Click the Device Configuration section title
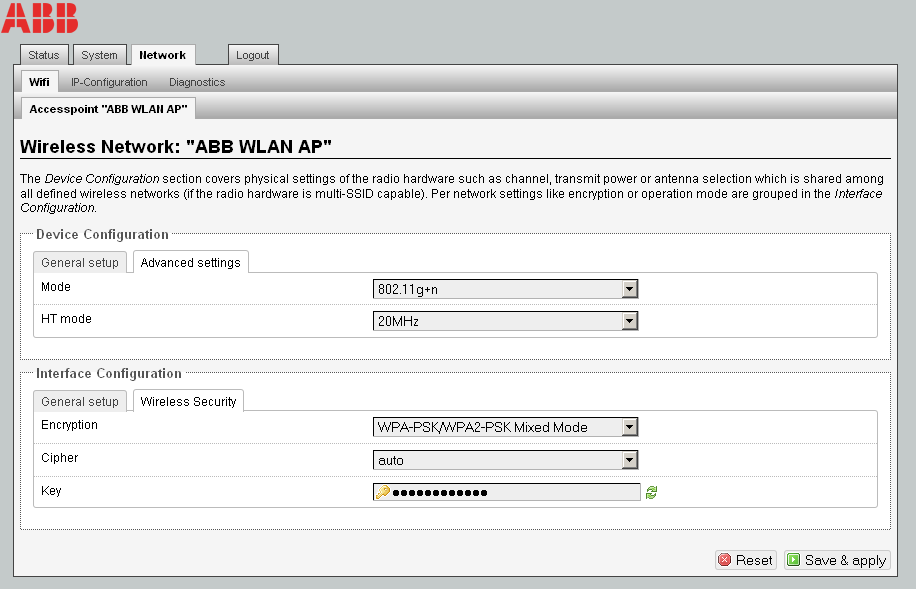Viewport: 916px width, 589px height. [x=102, y=234]
